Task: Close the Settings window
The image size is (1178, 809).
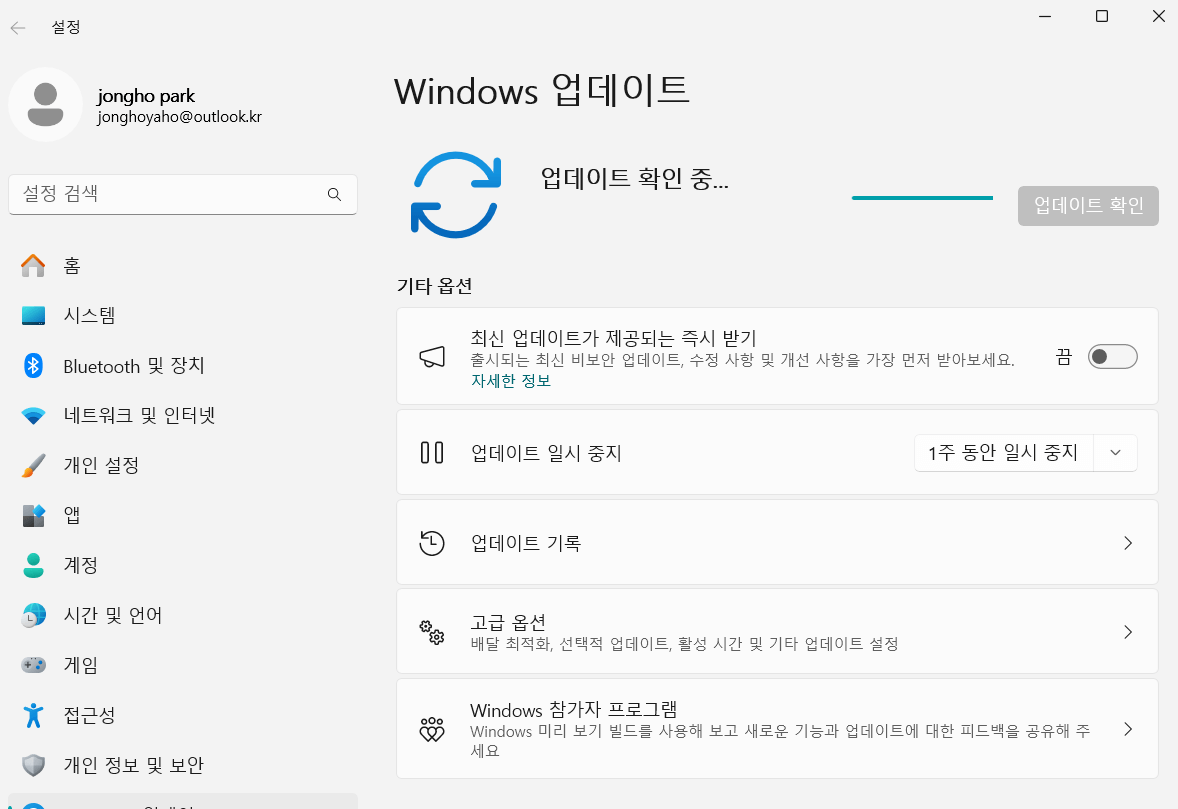Action: (1158, 17)
